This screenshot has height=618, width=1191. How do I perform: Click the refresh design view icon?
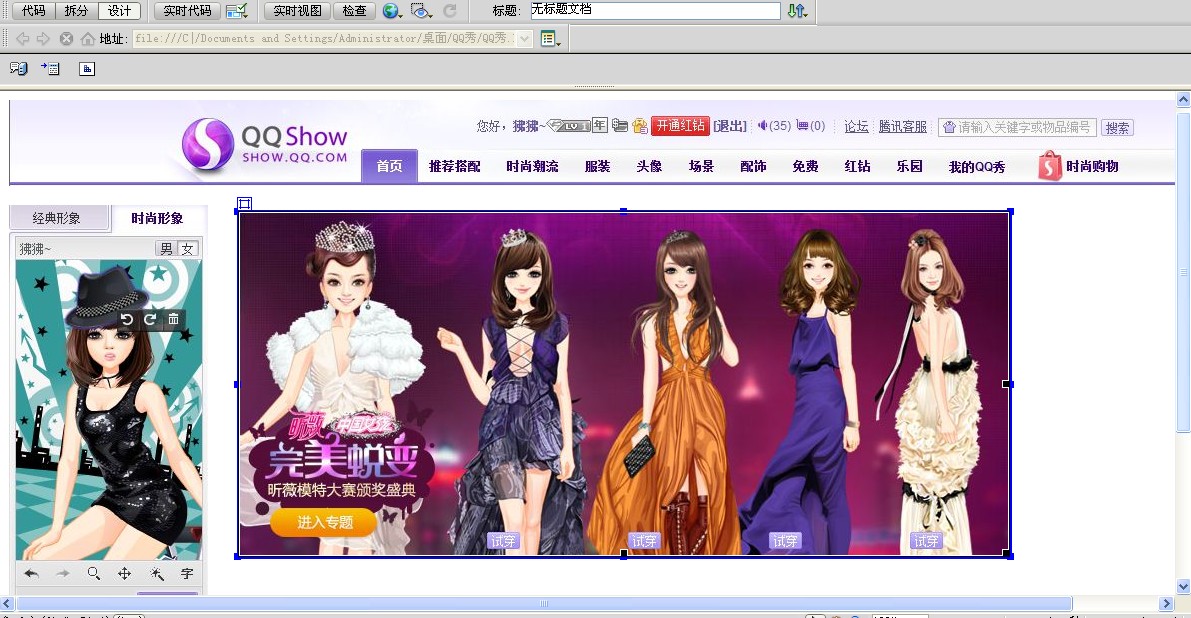tap(450, 11)
